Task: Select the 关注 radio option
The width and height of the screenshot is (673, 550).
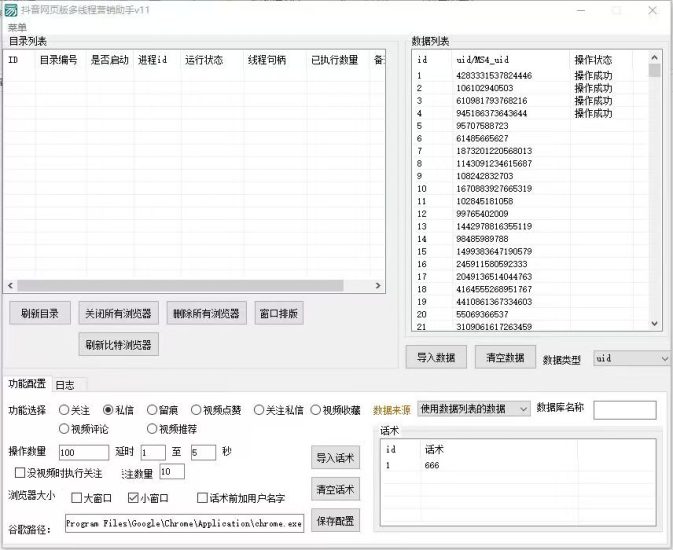Action: coord(65,410)
